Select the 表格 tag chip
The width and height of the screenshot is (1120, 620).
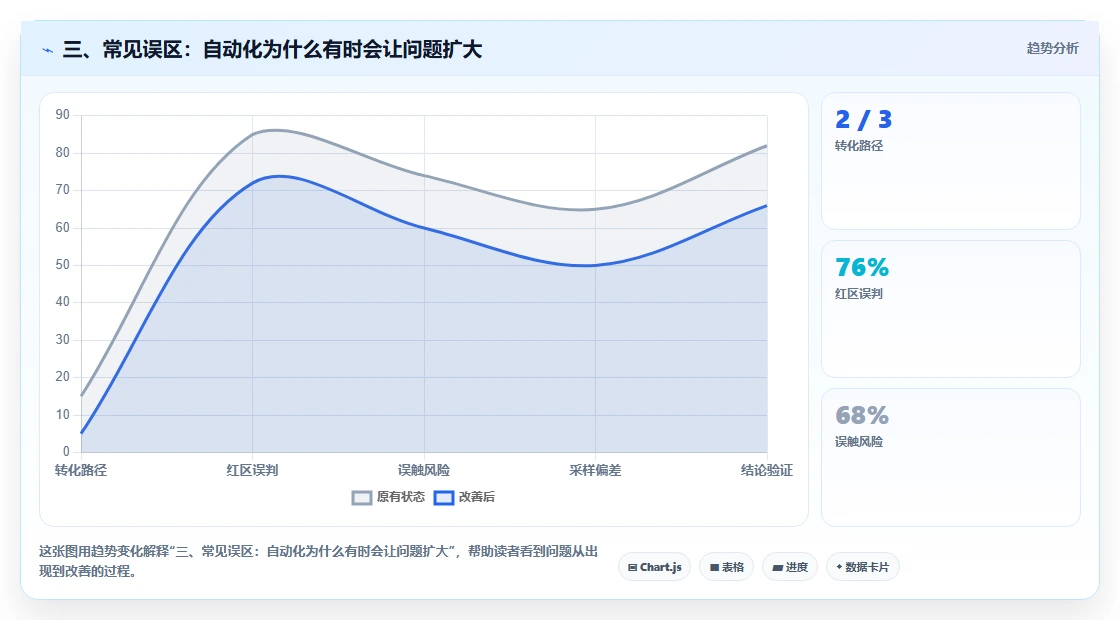click(x=726, y=567)
